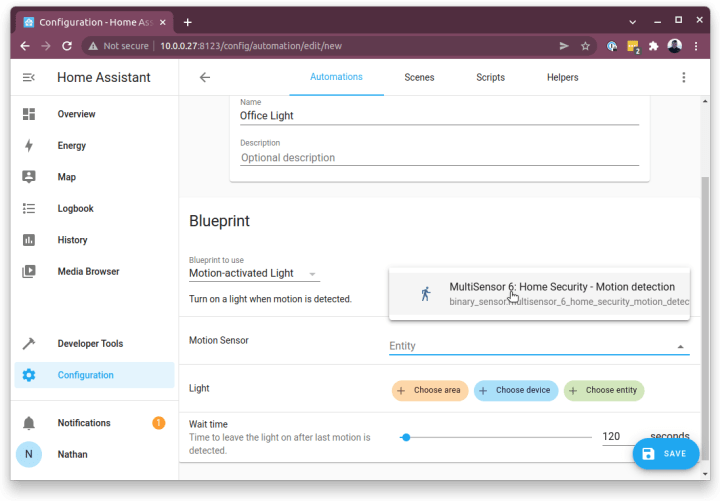Save the automation
The height and width of the screenshot is (501, 720).
coord(665,454)
